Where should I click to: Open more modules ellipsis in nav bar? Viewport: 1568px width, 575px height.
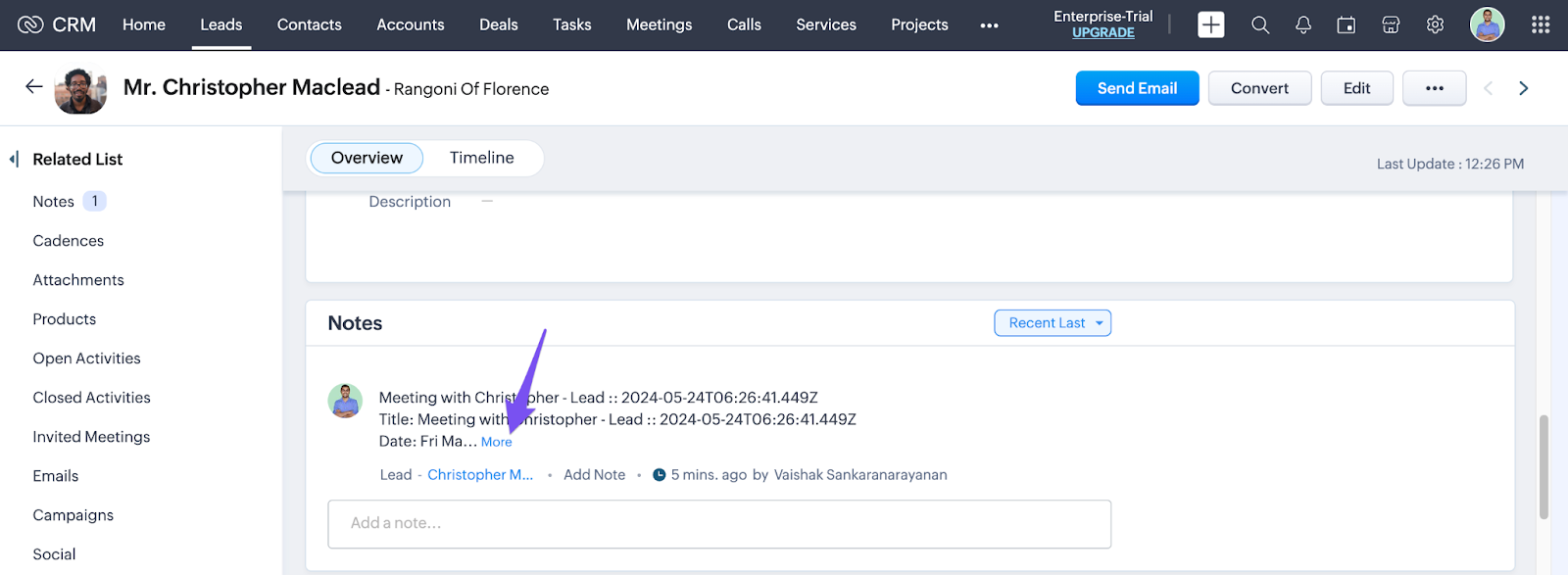pyautogui.click(x=989, y=25)
